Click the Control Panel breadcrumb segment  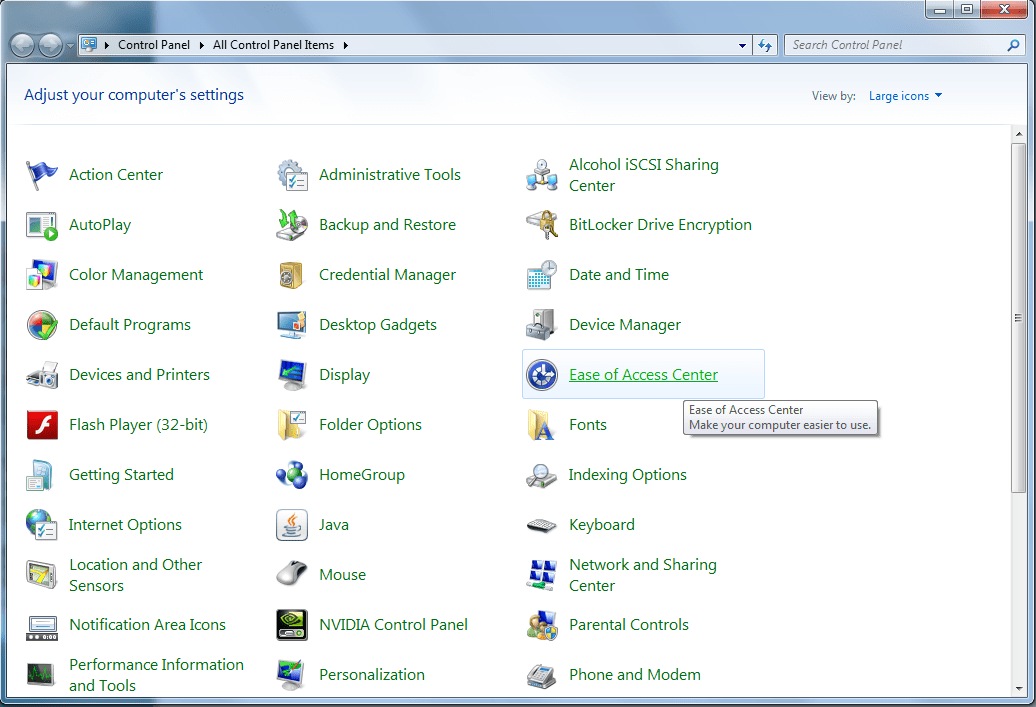(x=154, y=45)
